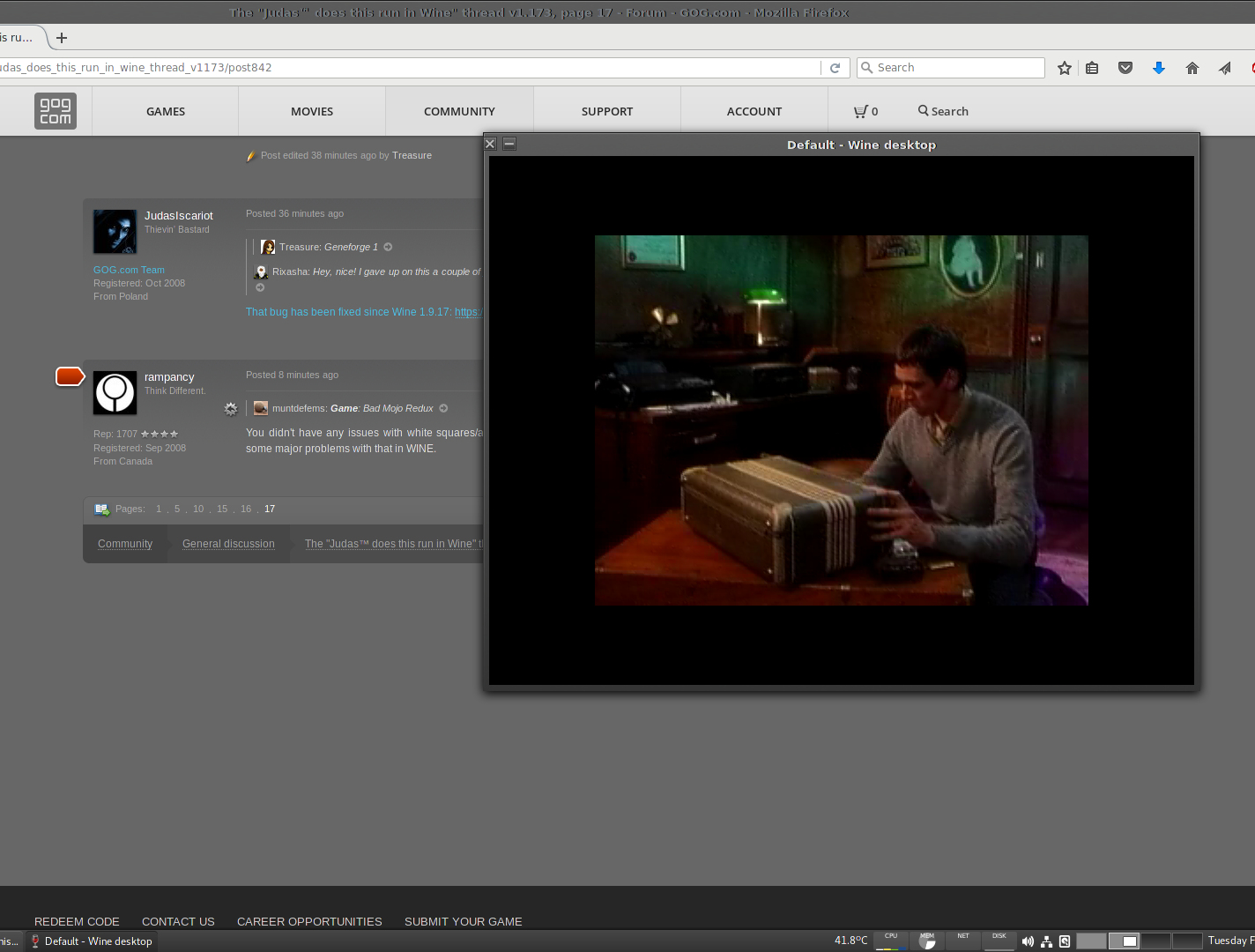Click the red new-post marker beside rampancy
Viewport: 1255px width, 952px height.
[x=71, y=377]
